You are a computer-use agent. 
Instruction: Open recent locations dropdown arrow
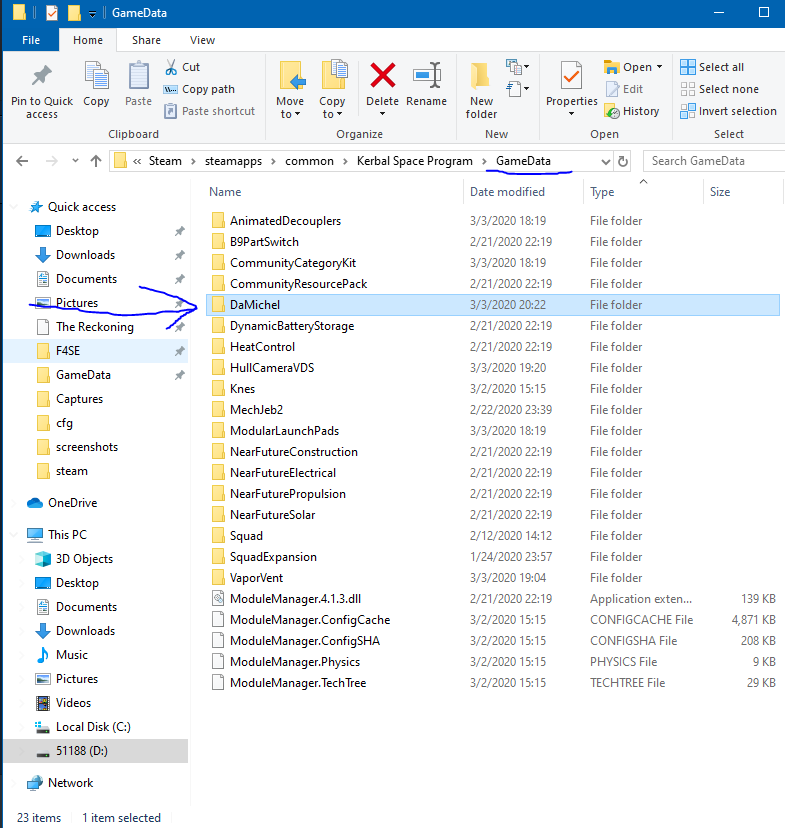pos(75,161)
